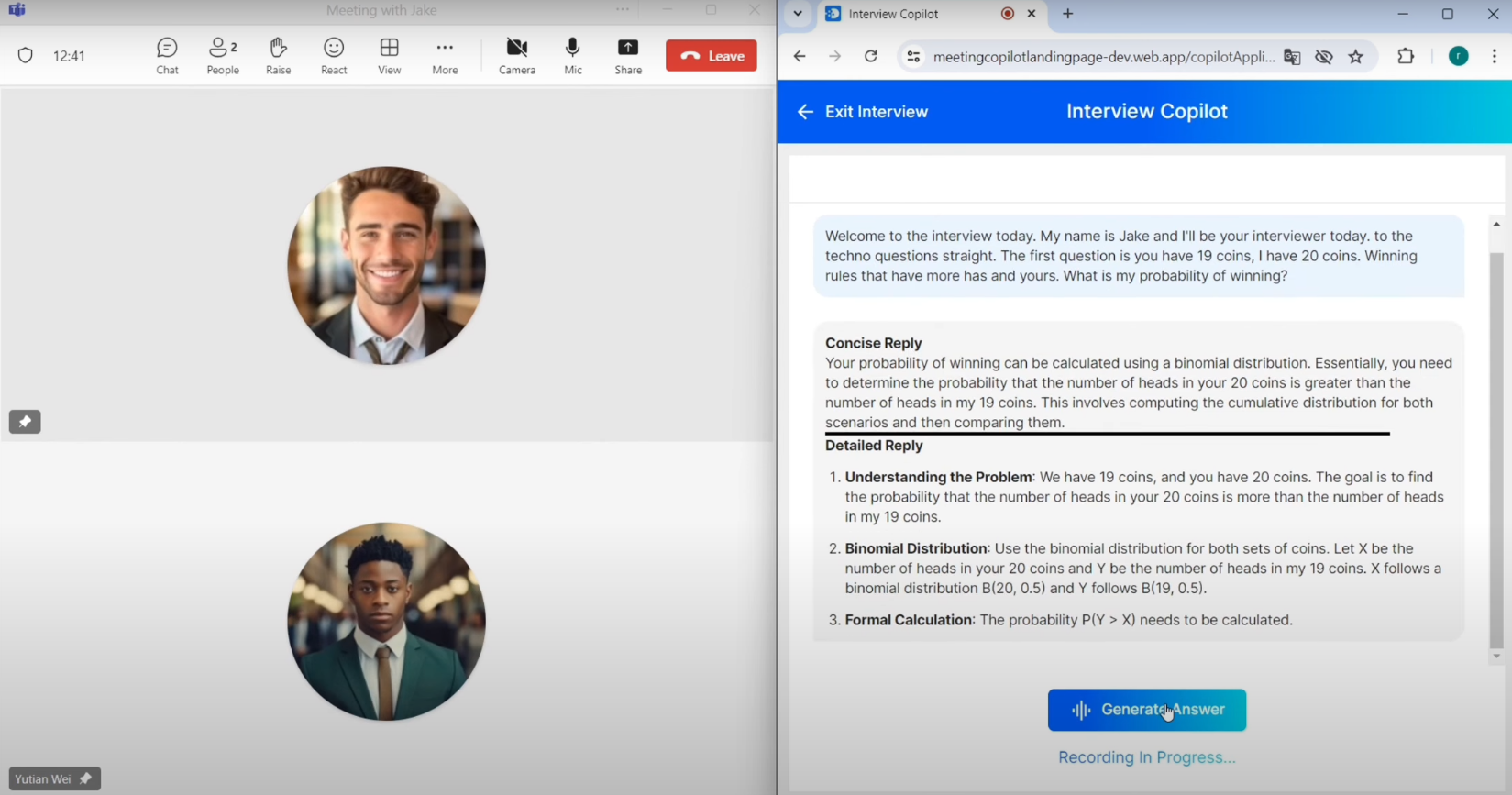Open Chat panel in Teams meeting

click(x=167, y=56)
